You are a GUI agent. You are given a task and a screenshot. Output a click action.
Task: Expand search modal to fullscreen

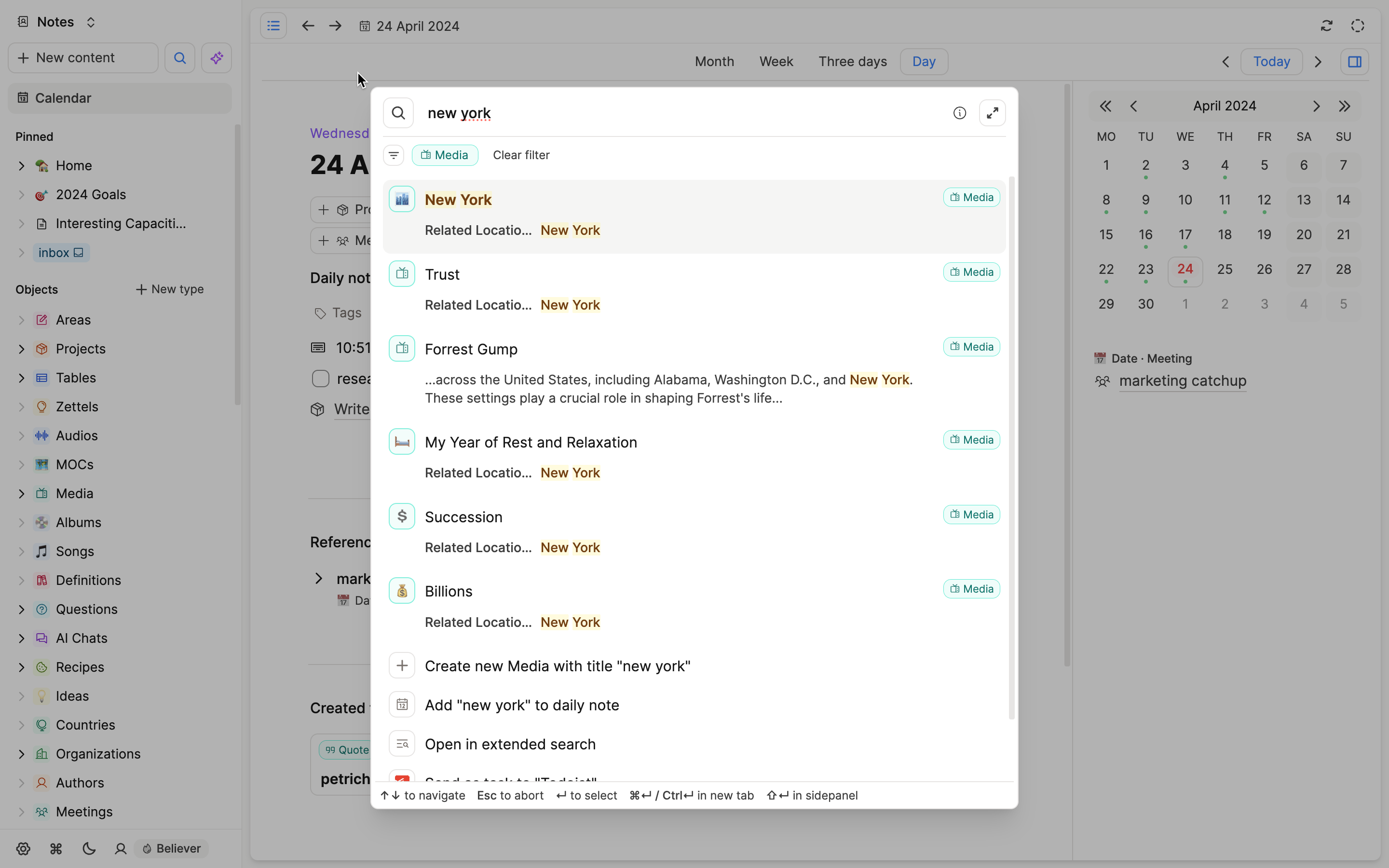[993, 112]
